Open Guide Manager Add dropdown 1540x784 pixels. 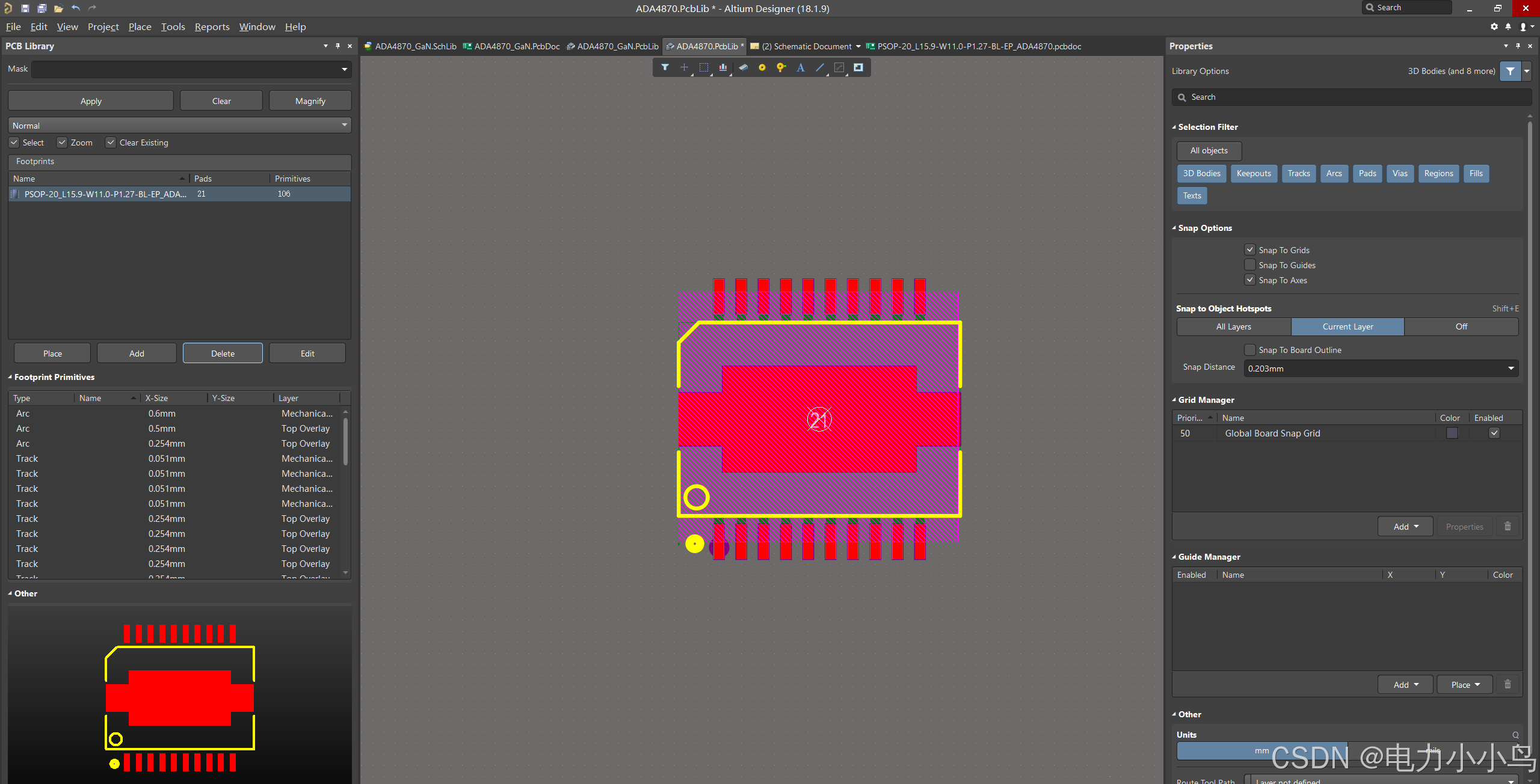pos(1405,685)
